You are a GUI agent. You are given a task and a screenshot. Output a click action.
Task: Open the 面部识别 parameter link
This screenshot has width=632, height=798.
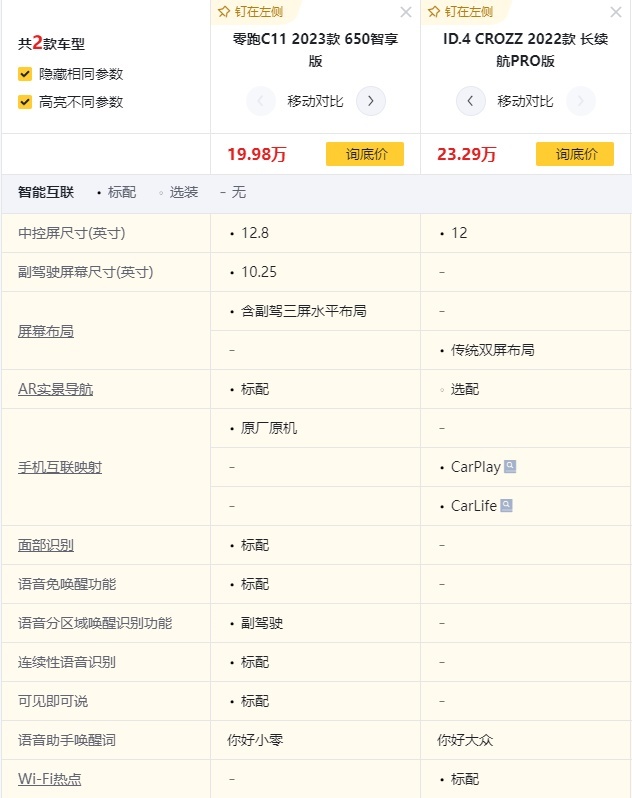coord(46,545)
